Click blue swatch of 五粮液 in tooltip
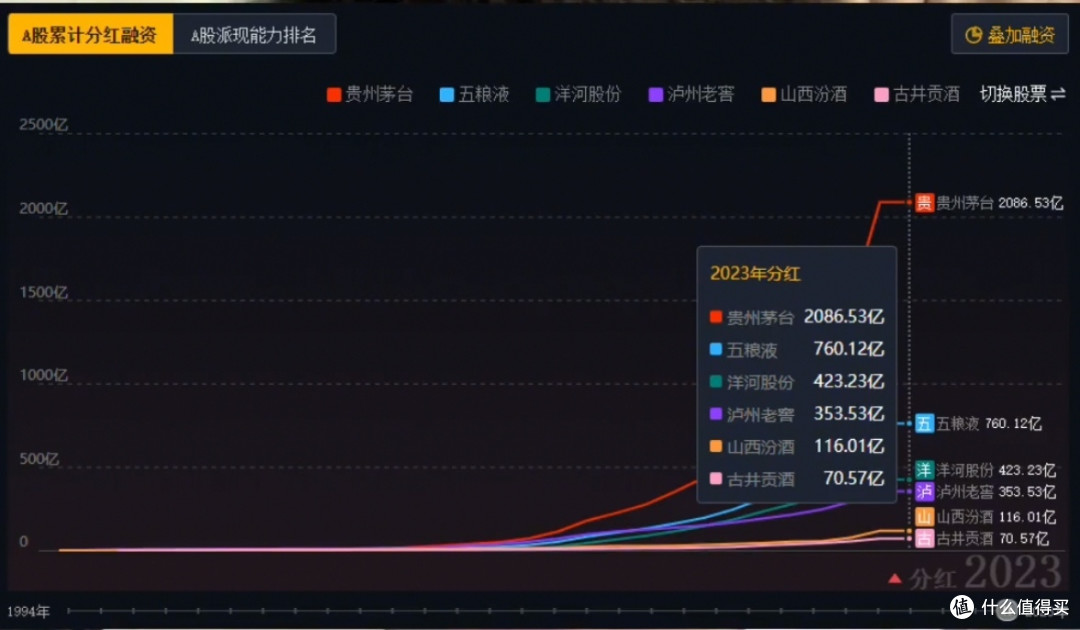This screenshot has height=630, width=1080. 716,349
